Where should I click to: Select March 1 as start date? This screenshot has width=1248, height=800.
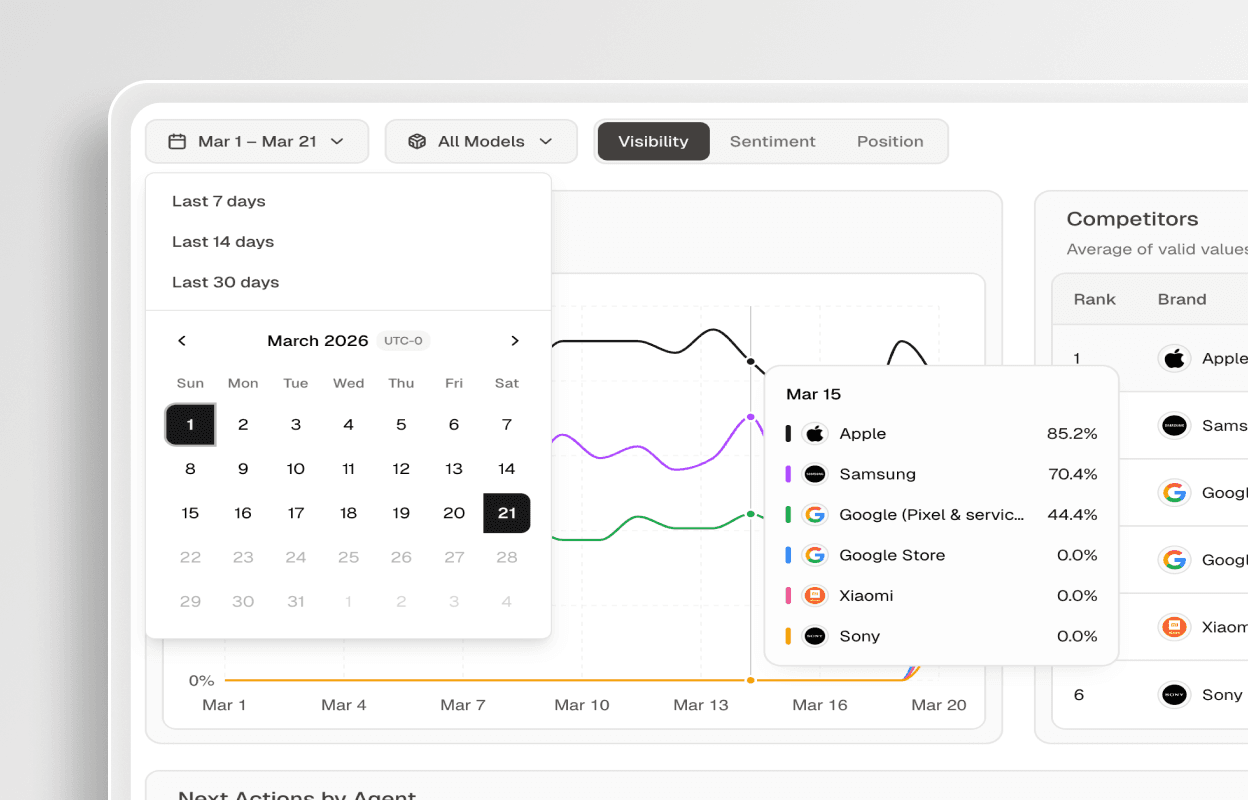(x=190, y=425)
